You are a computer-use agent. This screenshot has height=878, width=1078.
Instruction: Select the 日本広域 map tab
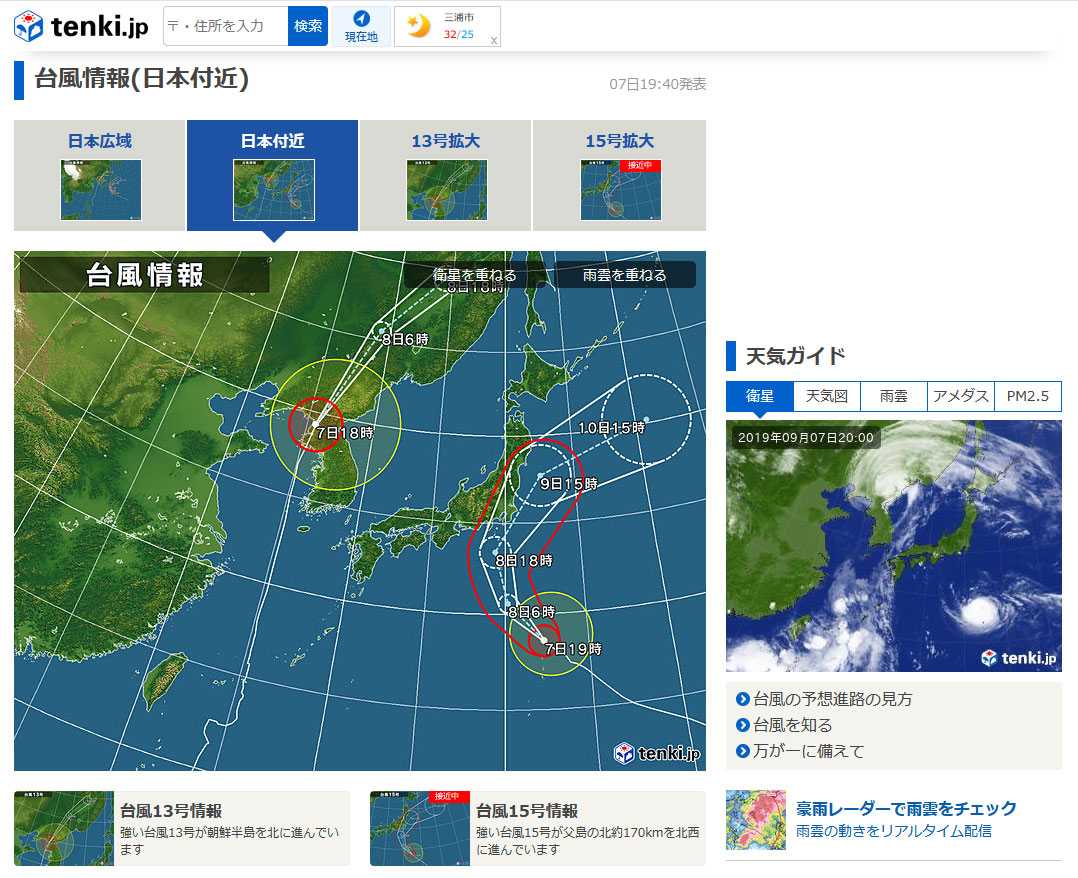(x=100, y=176)
